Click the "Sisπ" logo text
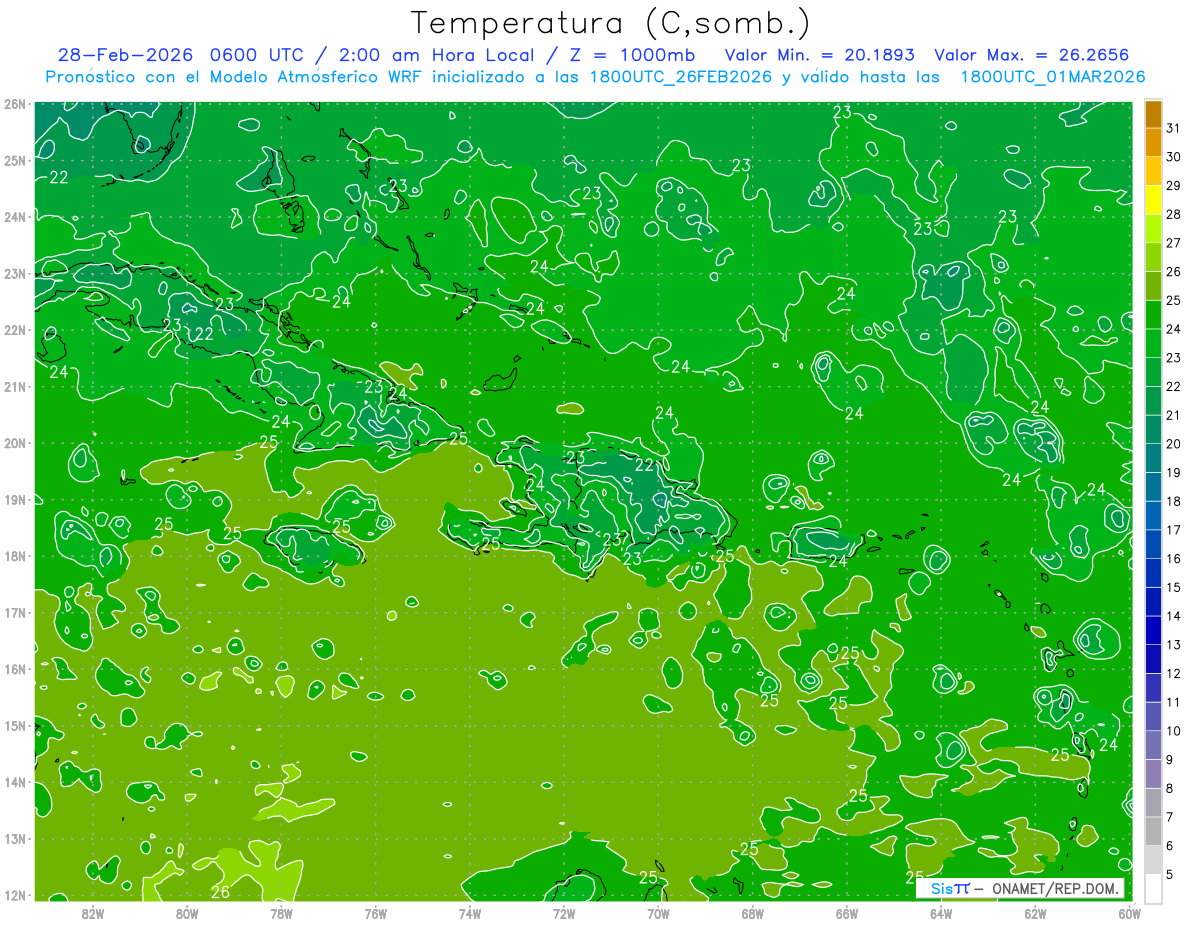The height and width of the screenshot is (927, 1200). [949, 889]
